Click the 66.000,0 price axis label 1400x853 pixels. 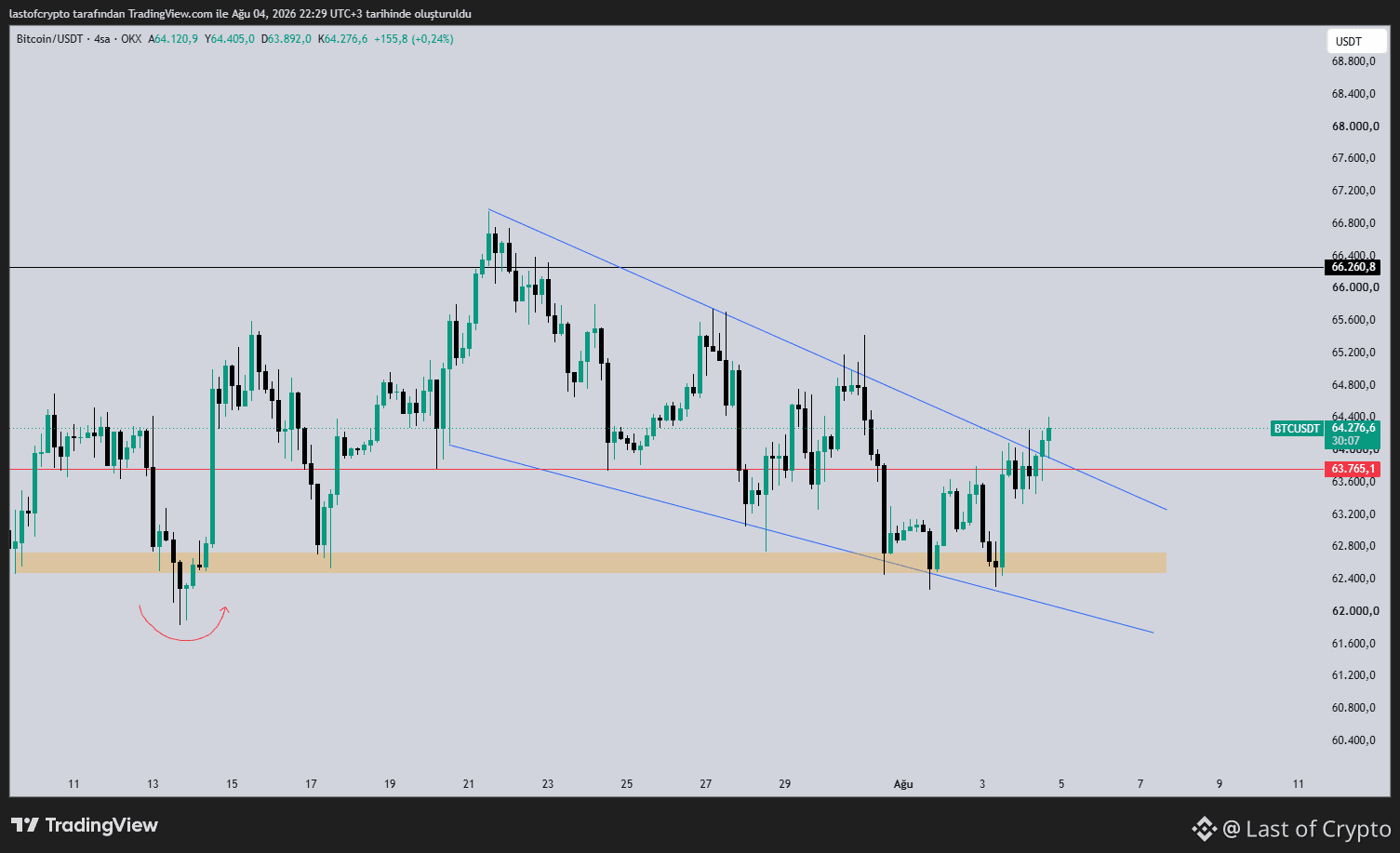click(x=1355, y=287)
